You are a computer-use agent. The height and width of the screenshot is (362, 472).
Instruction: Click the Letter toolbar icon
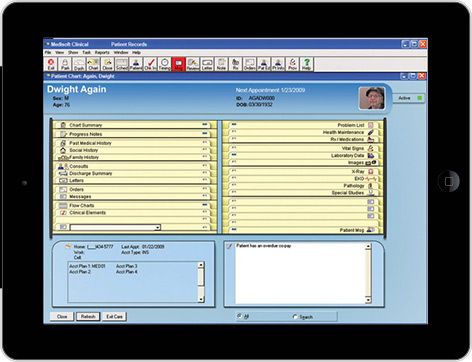(207, 64)
